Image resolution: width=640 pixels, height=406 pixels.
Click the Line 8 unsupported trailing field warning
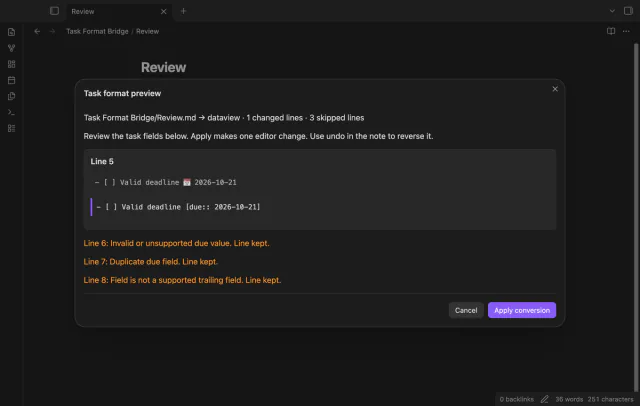[182, 280]
